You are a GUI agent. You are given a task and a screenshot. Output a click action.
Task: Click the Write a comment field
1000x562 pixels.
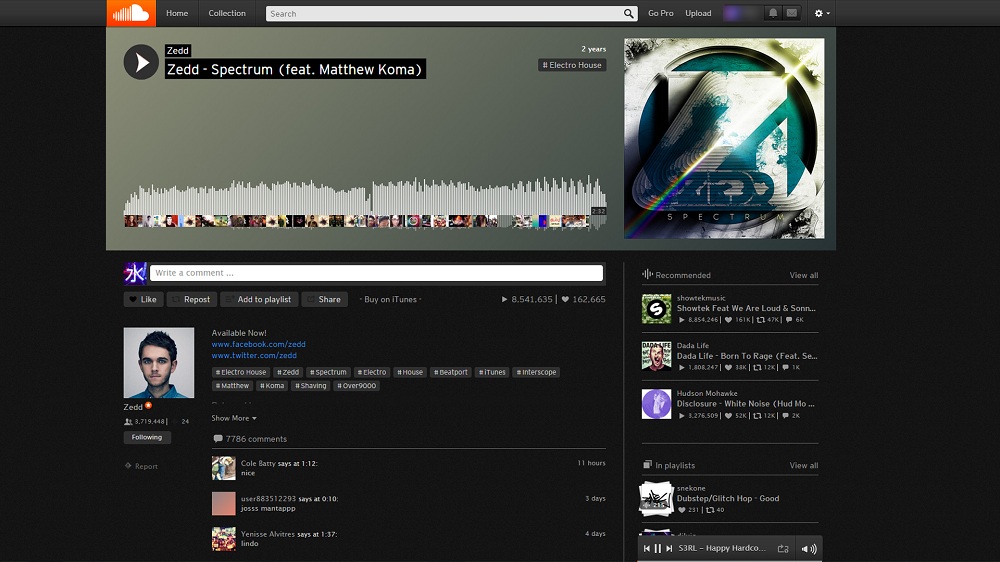376,273
